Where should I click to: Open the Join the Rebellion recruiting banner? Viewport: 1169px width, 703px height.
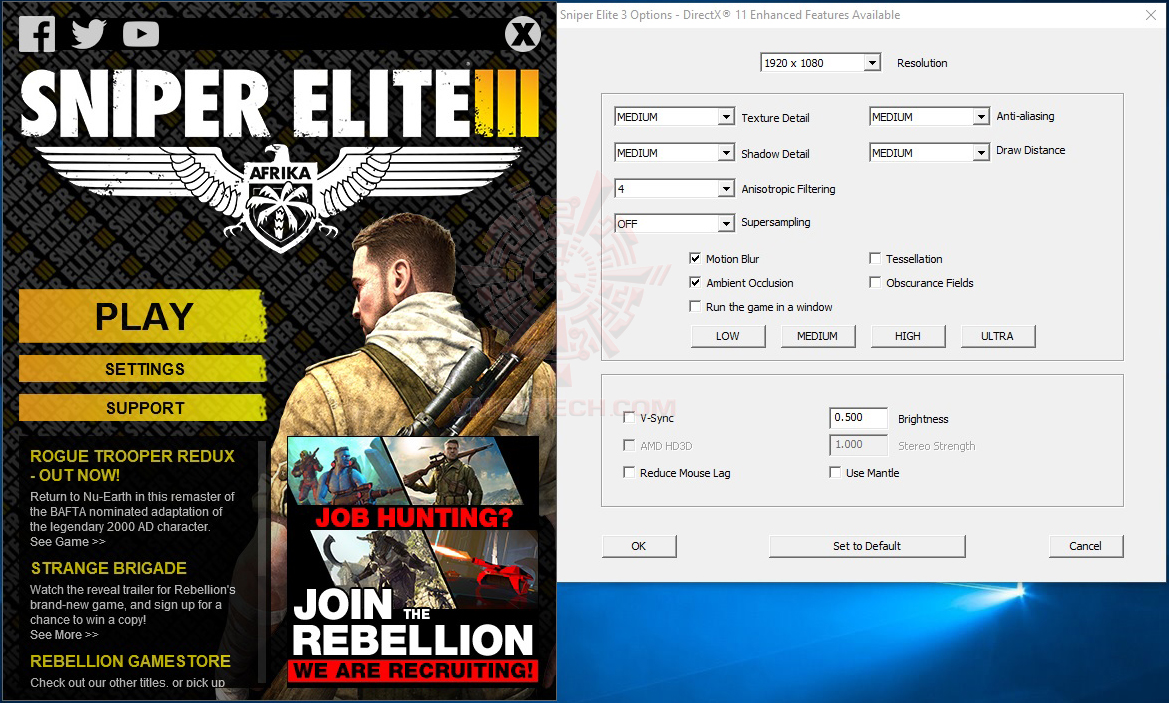413,559
